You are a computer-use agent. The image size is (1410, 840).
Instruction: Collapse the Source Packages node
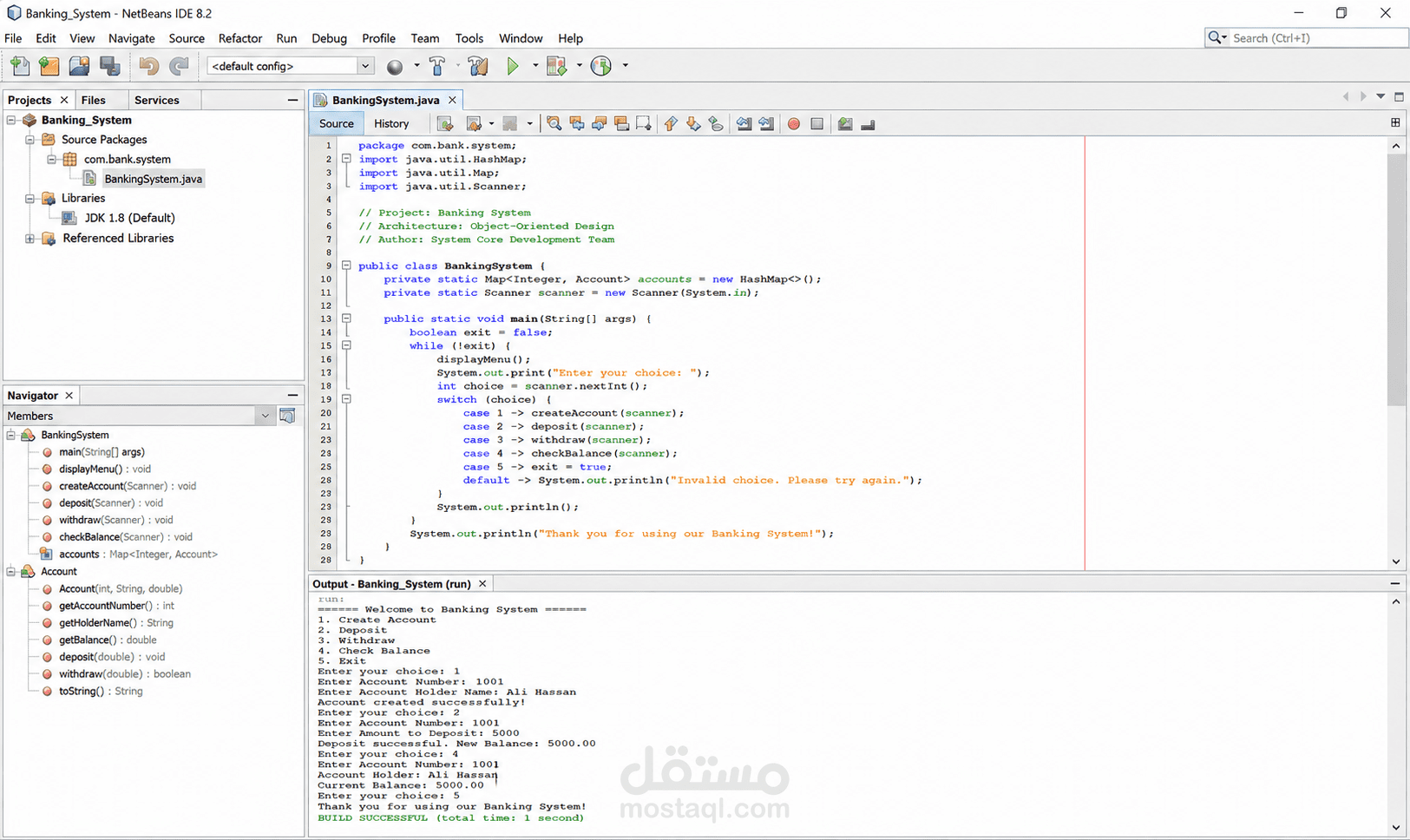click(30, 140)
